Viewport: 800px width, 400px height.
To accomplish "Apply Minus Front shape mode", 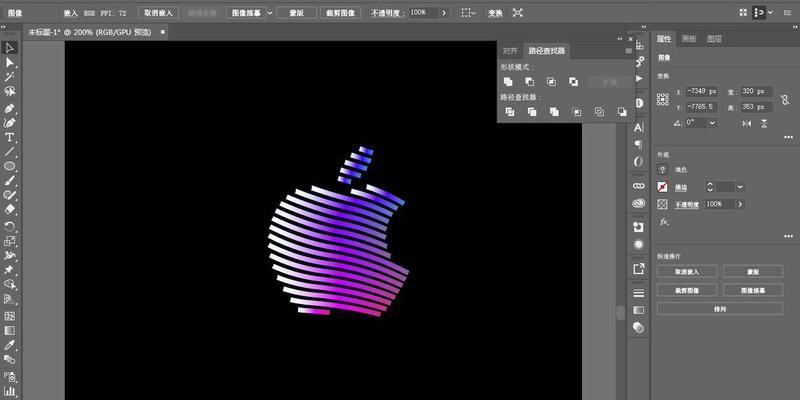I will pyautogui.click(x=530, y=82).
